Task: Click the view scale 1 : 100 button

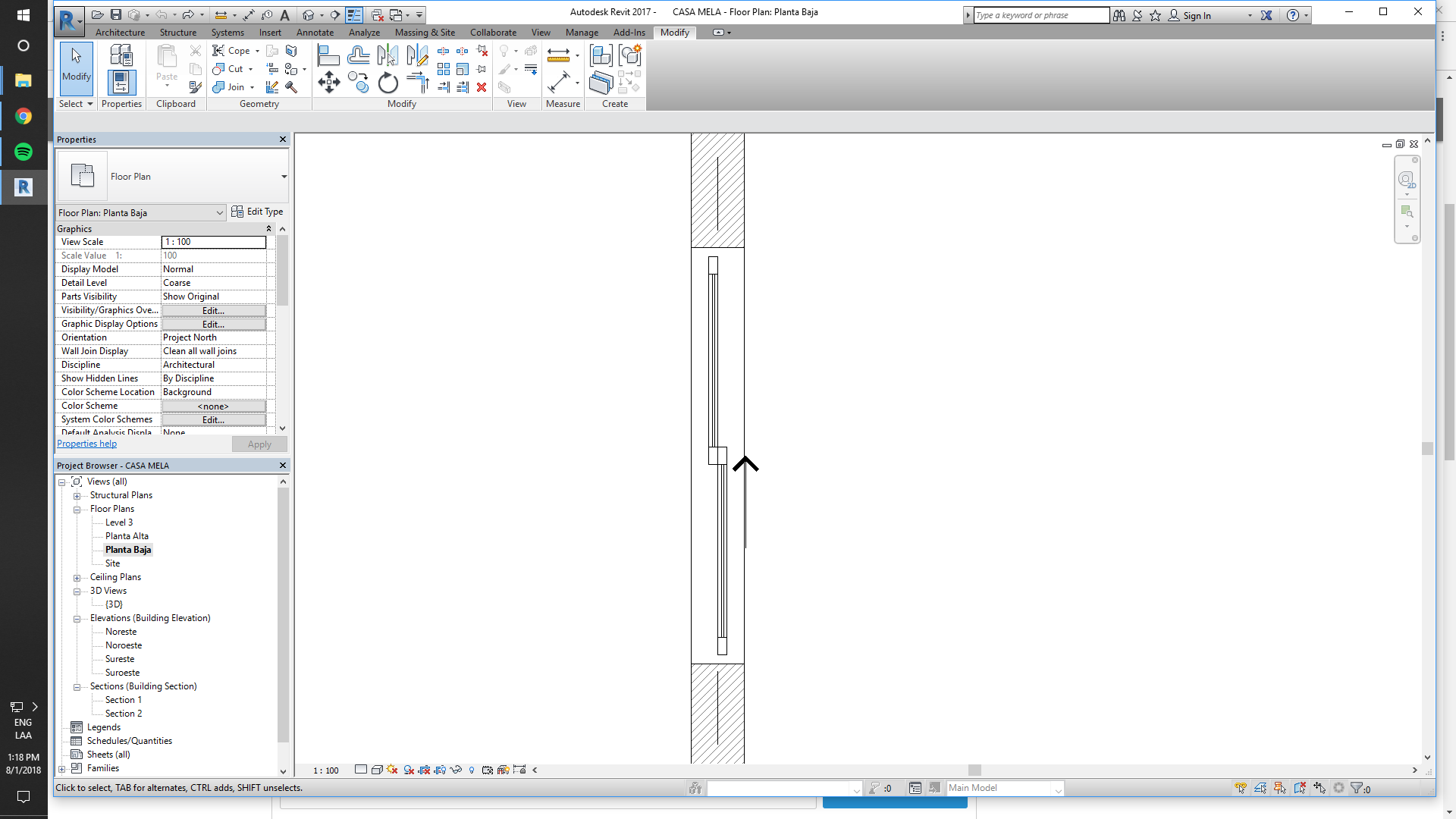Action: [x=326, y=770]
